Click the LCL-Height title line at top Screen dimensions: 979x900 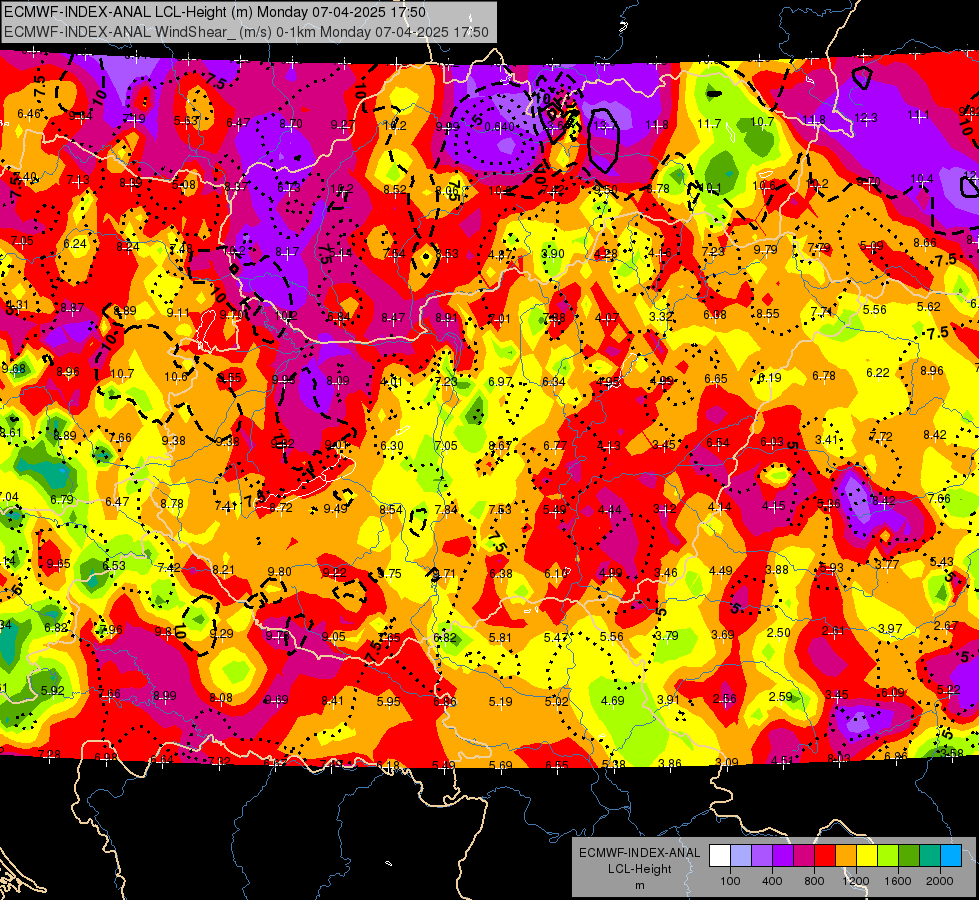click(x=215, y=12)
